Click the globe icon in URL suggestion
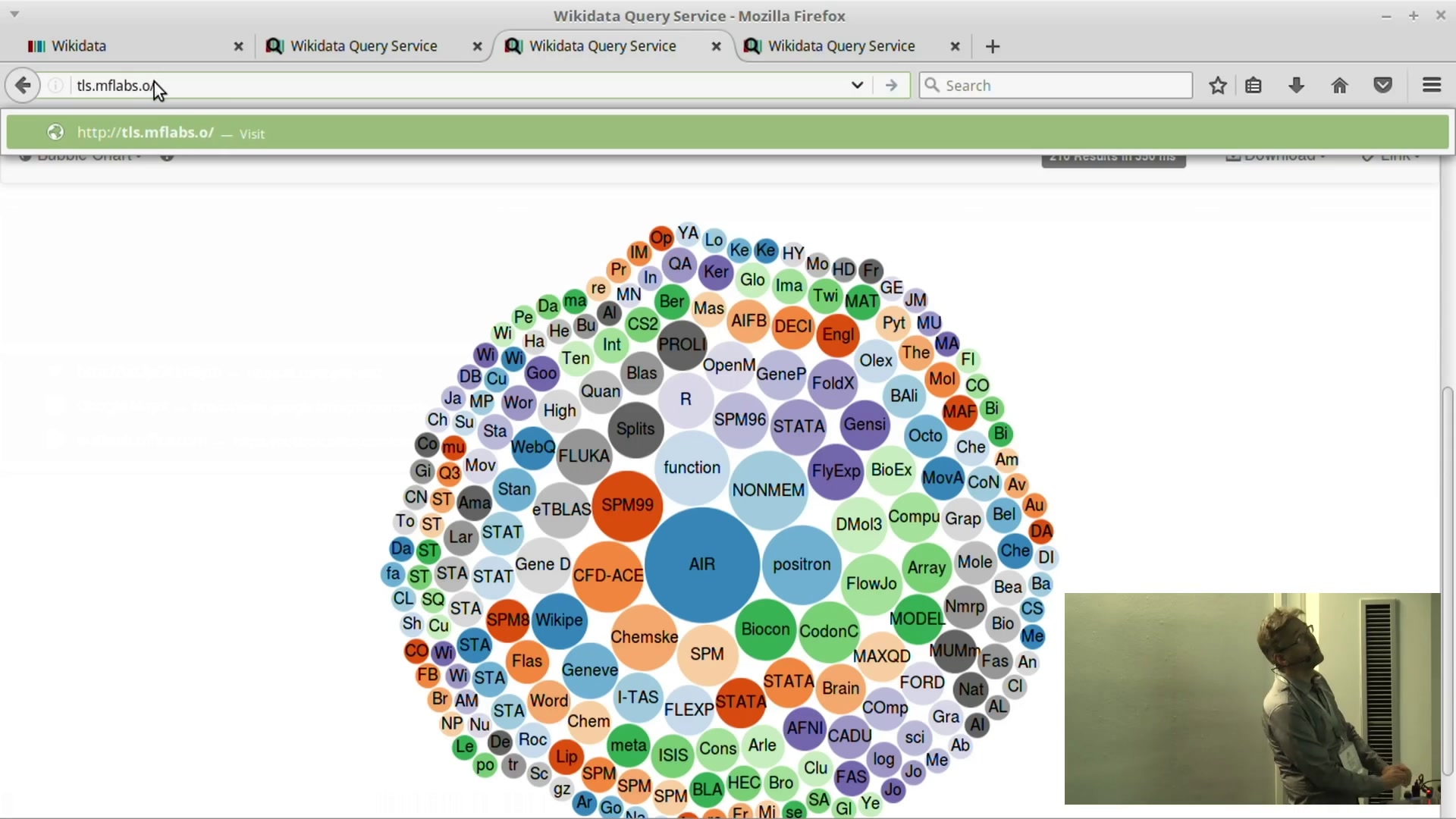Viewport: 1456px width, 819px height. coord(55,133)
